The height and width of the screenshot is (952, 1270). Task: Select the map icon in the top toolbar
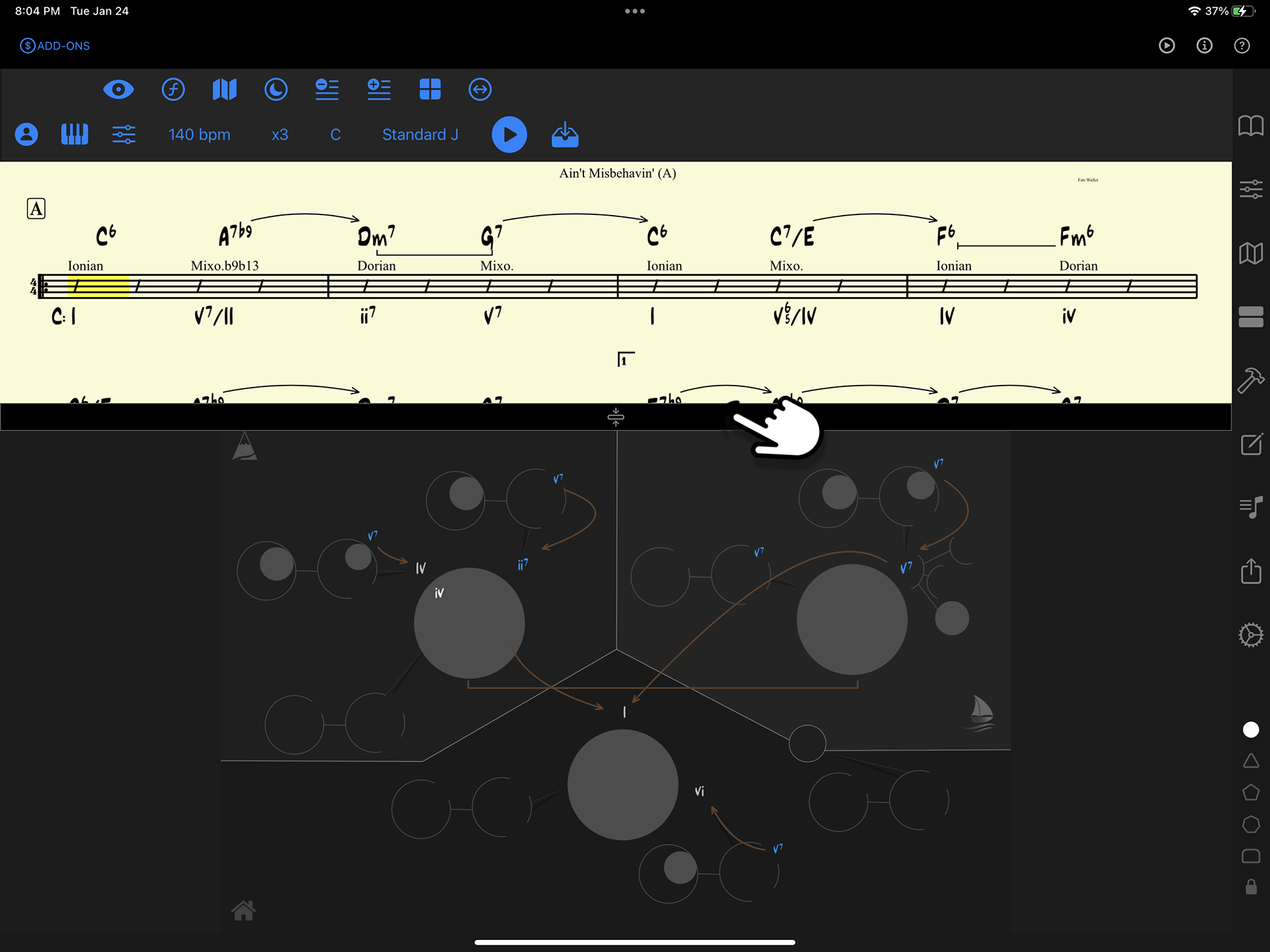tap(224, 89)
